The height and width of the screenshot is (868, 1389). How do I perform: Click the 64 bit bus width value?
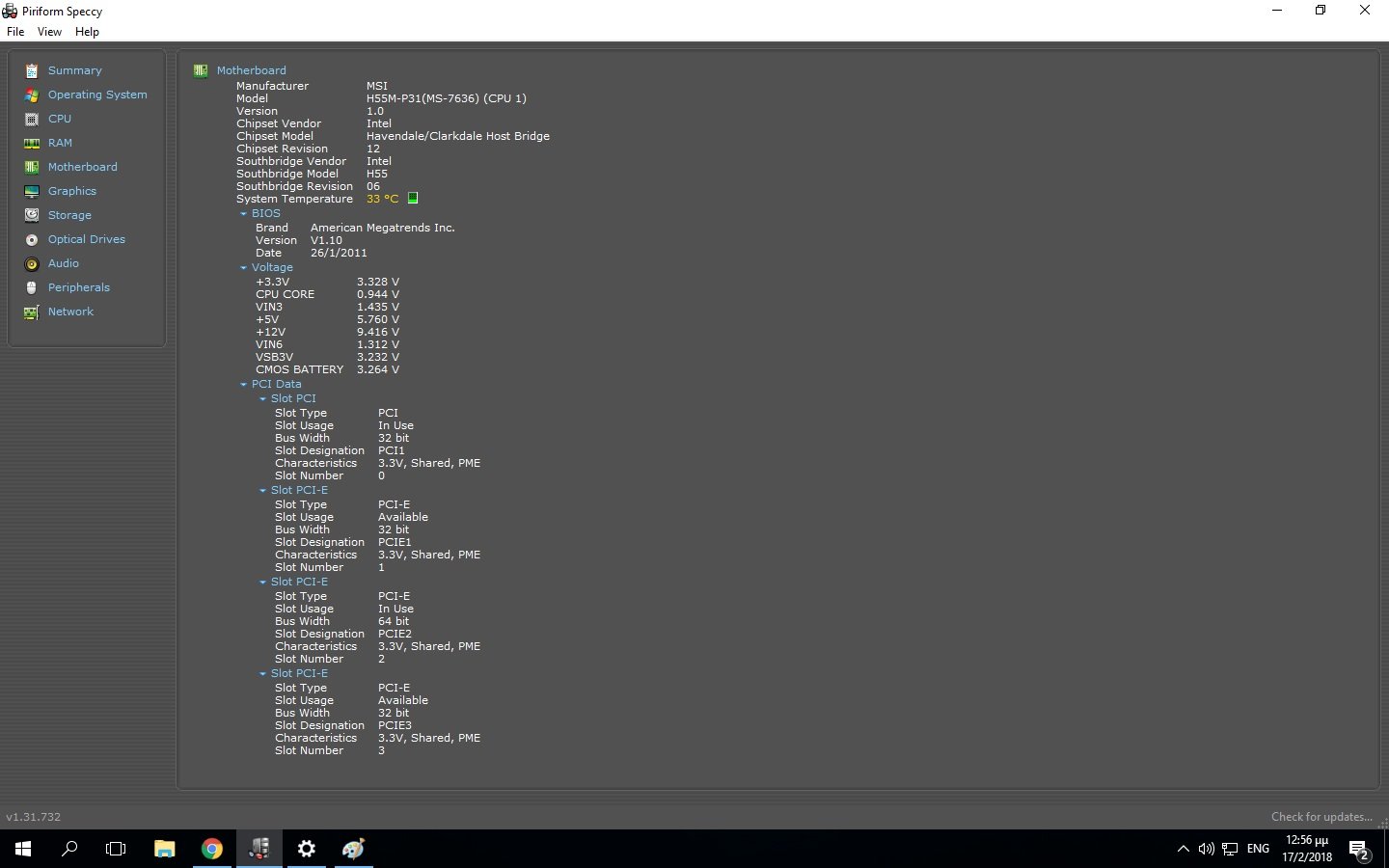(394, 621)
